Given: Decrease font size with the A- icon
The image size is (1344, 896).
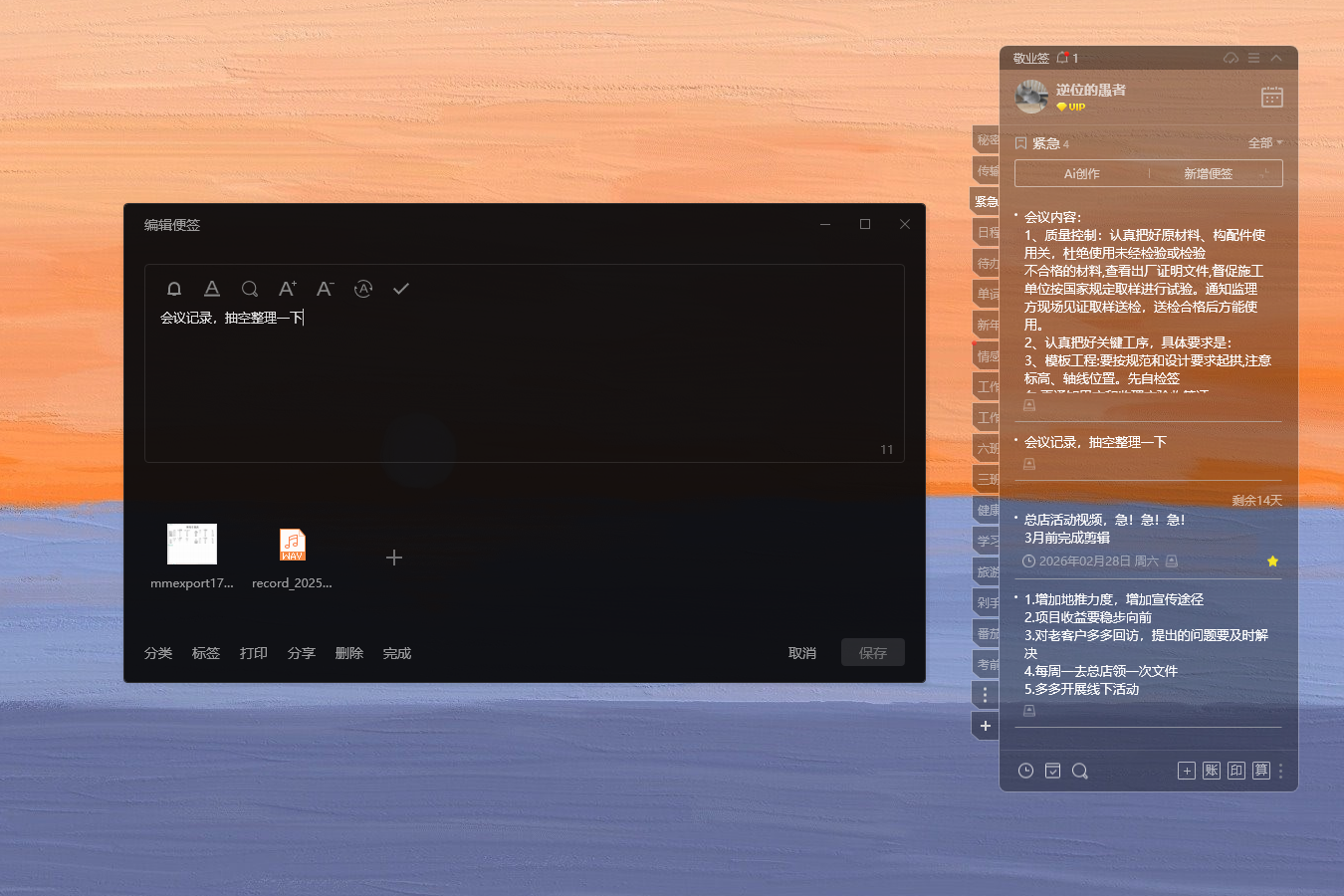Looking at the screenshot, I should [324, 289].
